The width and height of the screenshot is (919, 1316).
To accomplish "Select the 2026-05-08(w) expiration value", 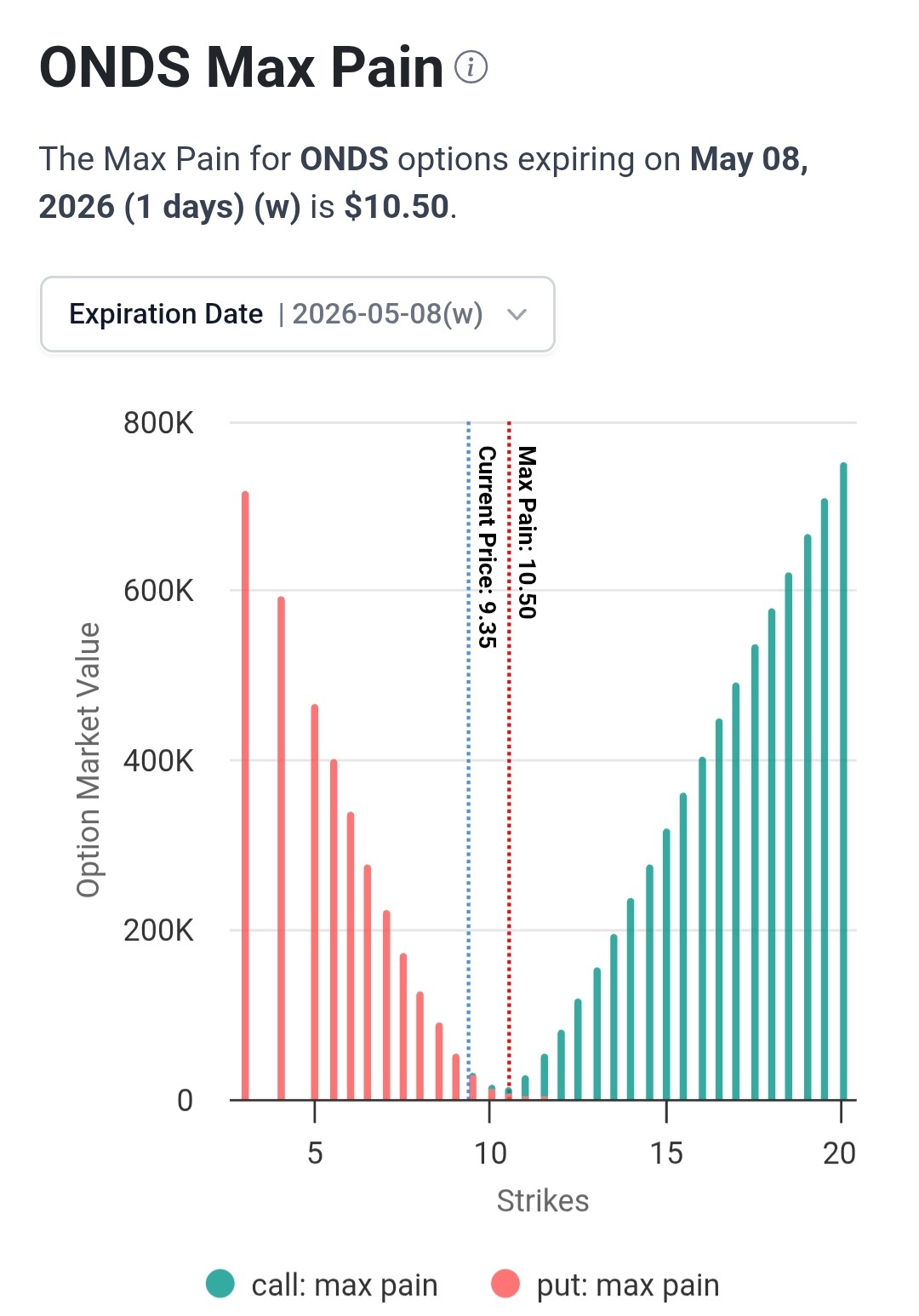I will 387,314.
